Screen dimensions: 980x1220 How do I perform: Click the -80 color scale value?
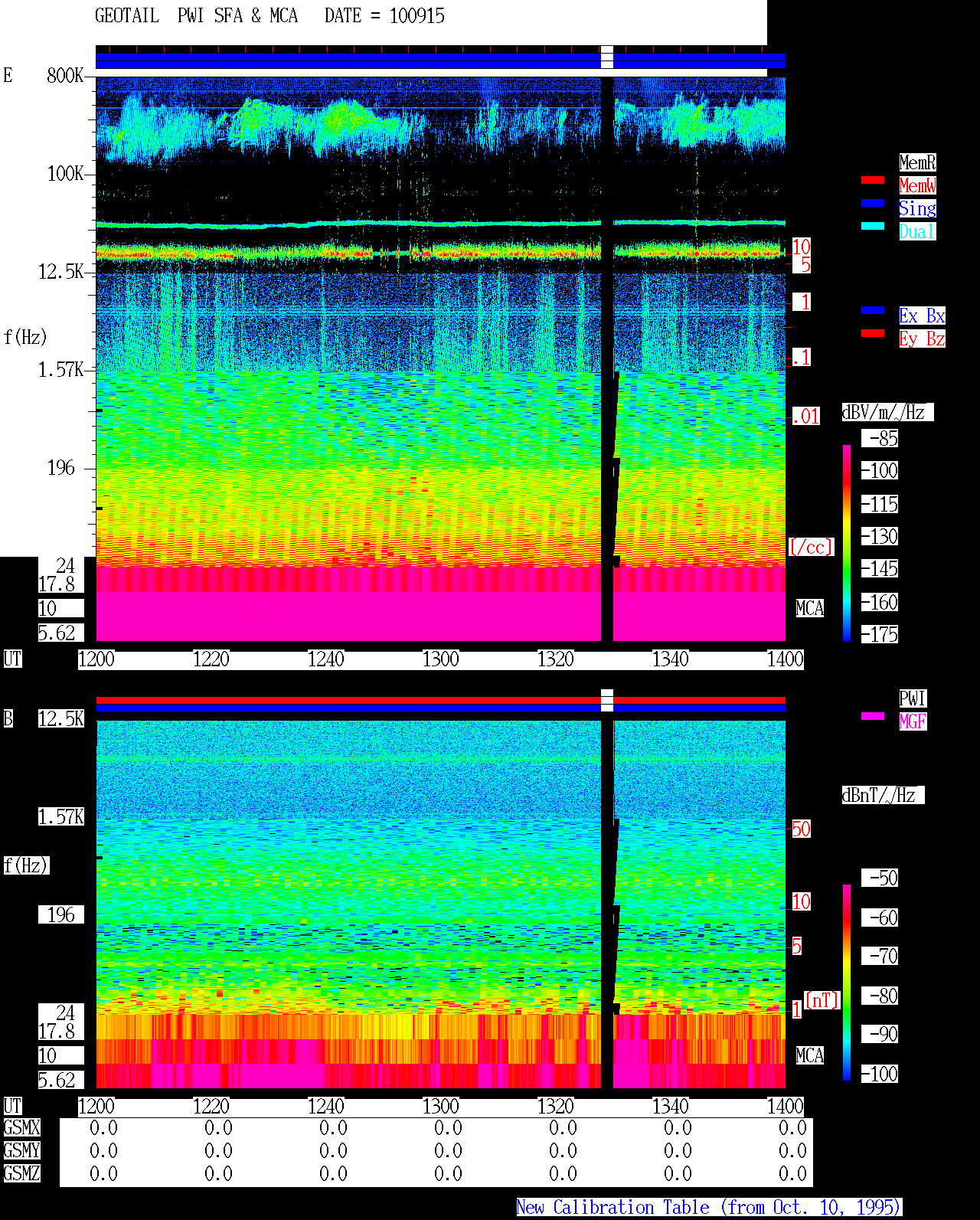[x=880, y=996]
